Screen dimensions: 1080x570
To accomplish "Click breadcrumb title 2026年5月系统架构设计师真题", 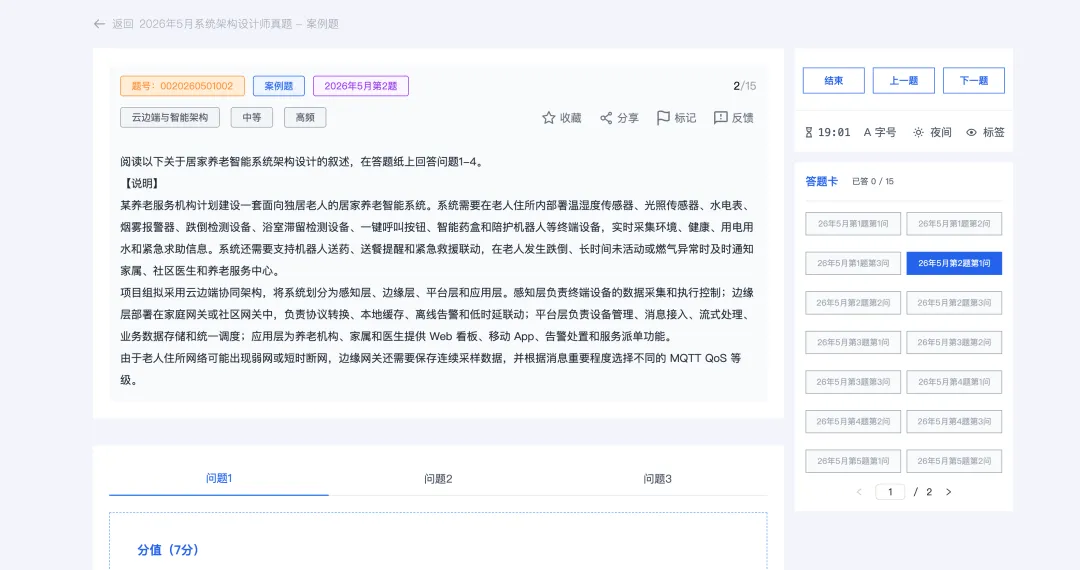I will [x=216, y=24].
